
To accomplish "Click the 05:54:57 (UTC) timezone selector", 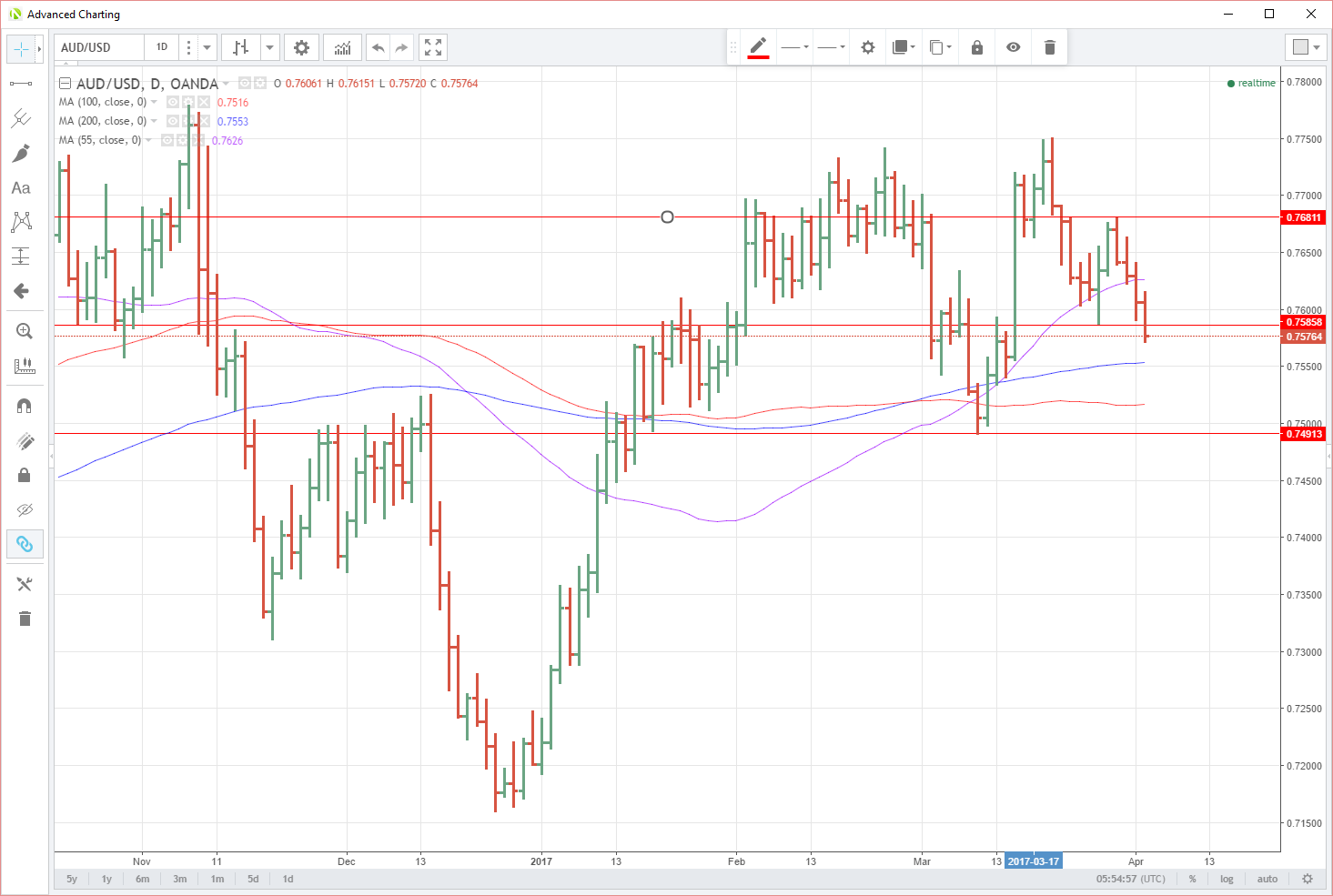I will (1130, 879).
